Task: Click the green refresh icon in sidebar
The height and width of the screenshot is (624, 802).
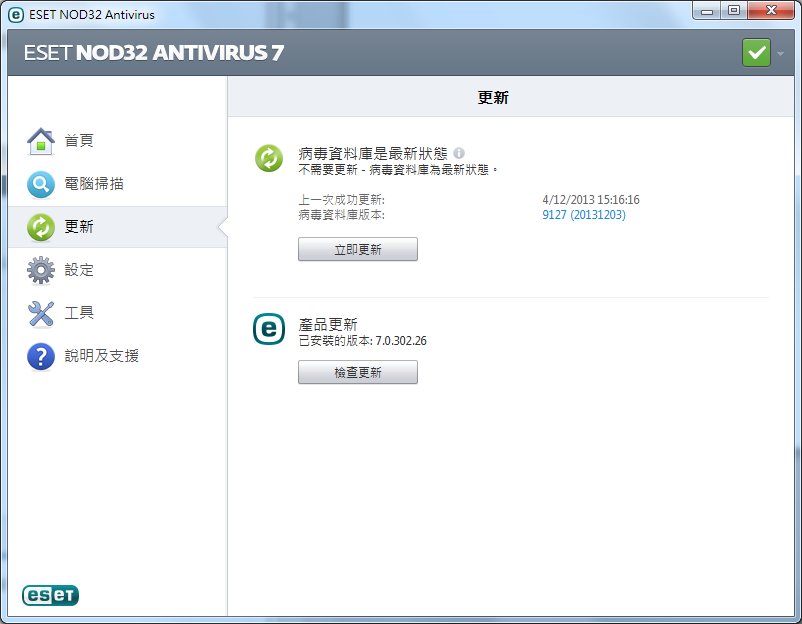Action: point(41,227)
